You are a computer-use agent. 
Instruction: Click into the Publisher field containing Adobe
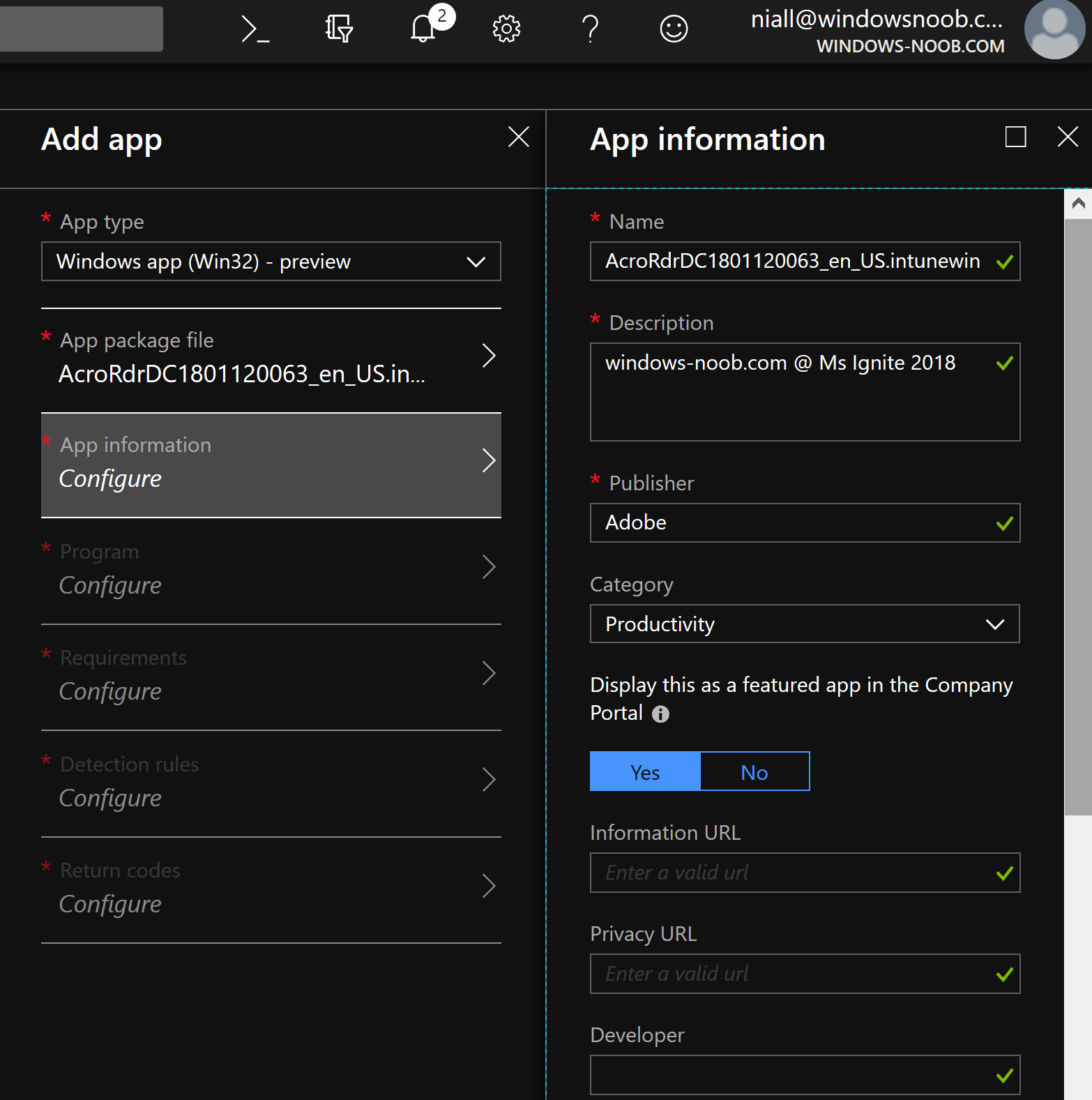click(805, 523)
